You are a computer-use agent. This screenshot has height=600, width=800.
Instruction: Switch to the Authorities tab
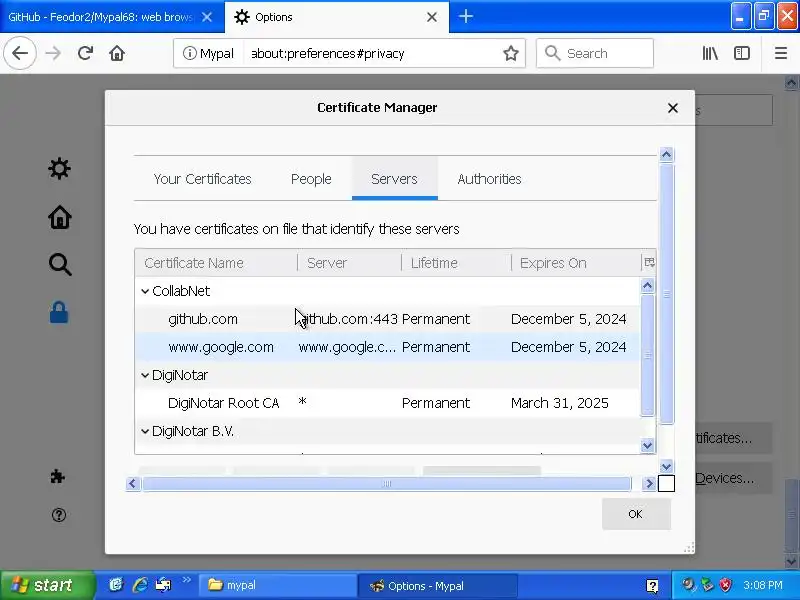[489, 179]
